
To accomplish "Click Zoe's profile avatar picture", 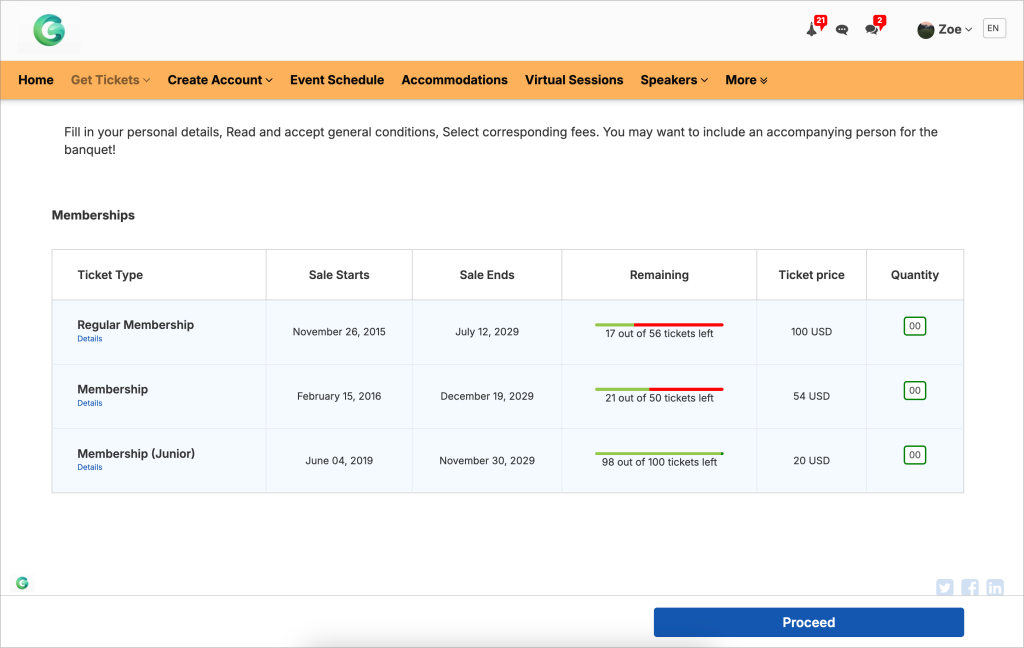I will [926, 29].
